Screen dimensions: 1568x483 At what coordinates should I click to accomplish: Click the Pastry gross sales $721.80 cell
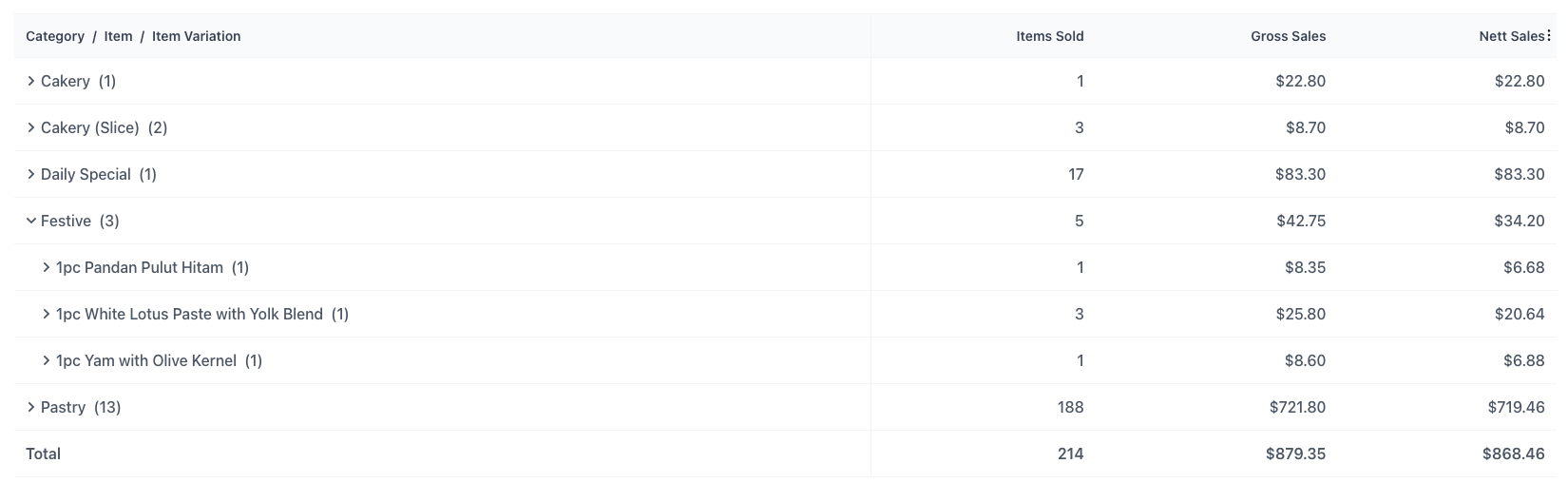tap(1297, 408)
